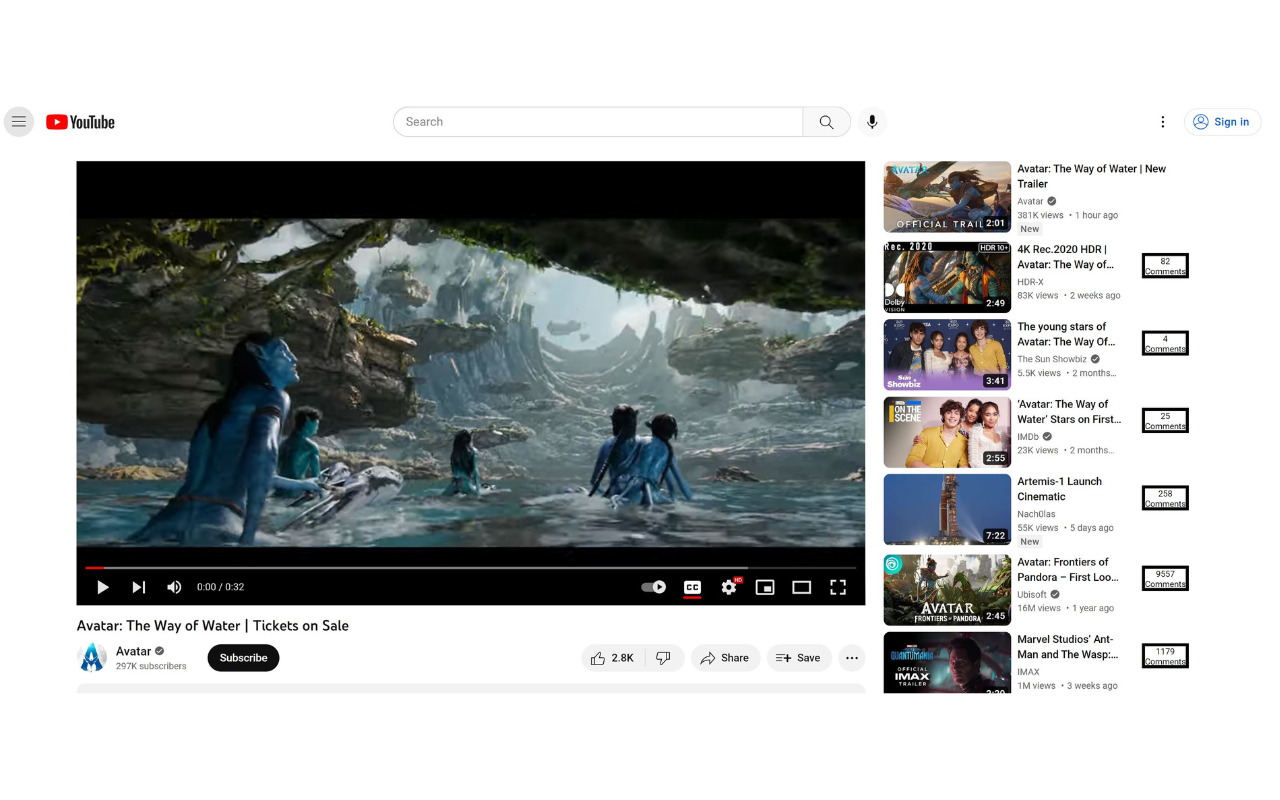Click the 9557 Comments box
The height and width of the screenshot is (800, 1280).
(x=1165, y=578)
